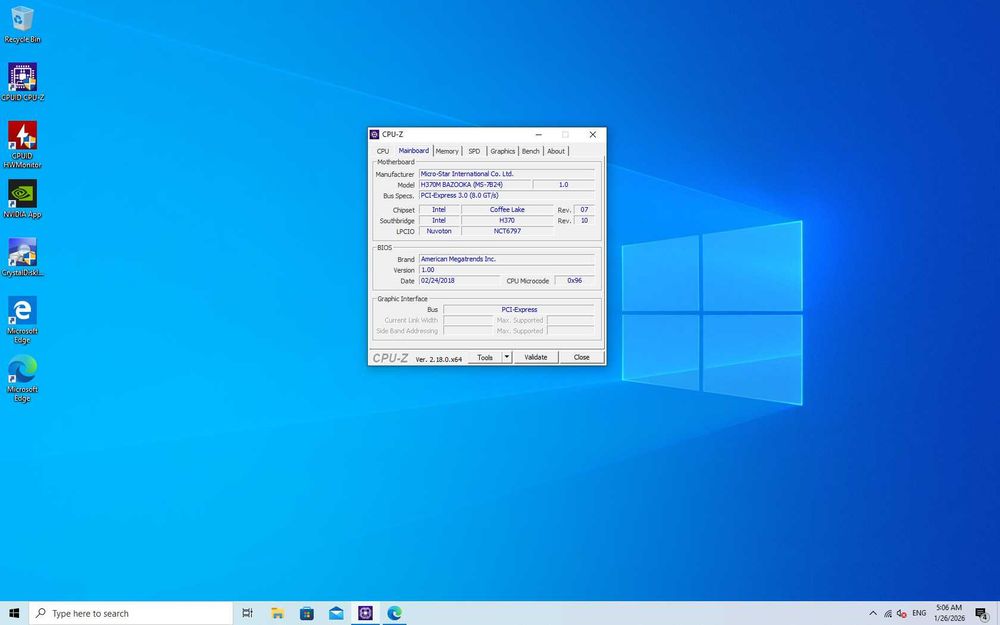Select the CrystalDiskInfo desktop shortcut
The image size is (1000, 625).
coord(22,257)
